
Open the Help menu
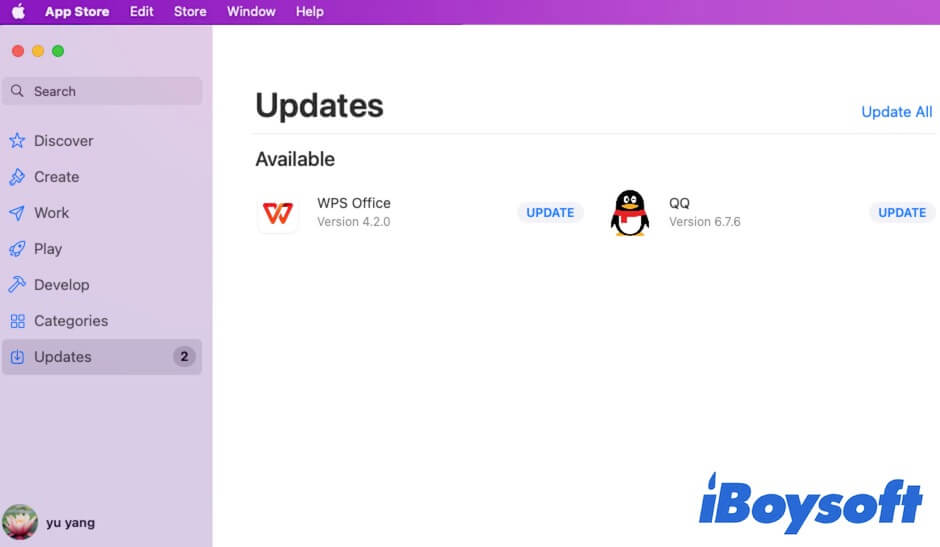310,11
